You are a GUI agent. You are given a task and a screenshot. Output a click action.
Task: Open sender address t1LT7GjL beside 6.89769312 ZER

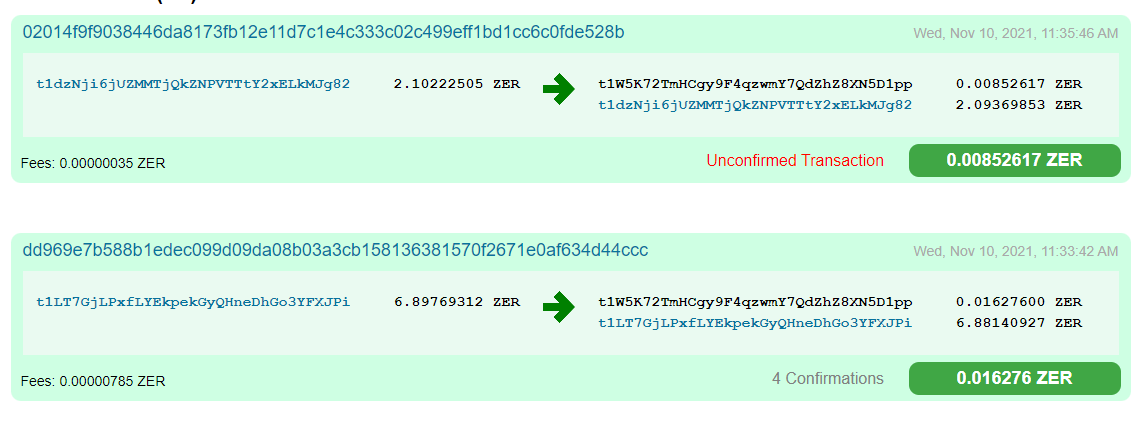pyautogui.click(x=193, y=302)
